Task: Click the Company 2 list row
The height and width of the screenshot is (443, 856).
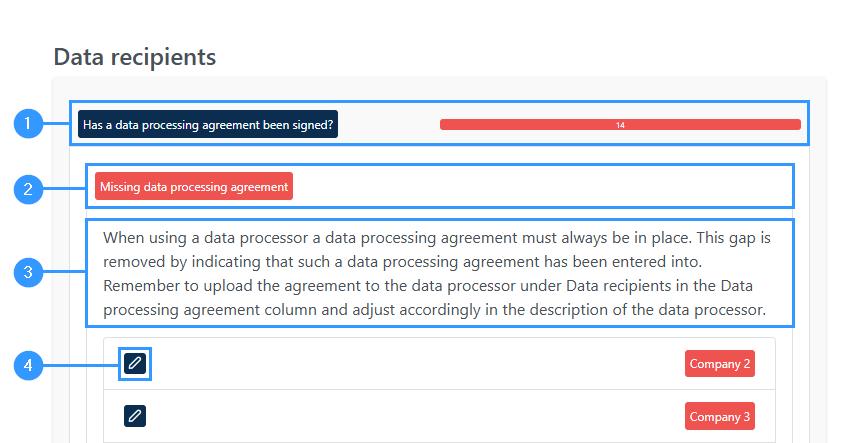Action: tap(439, 364)
